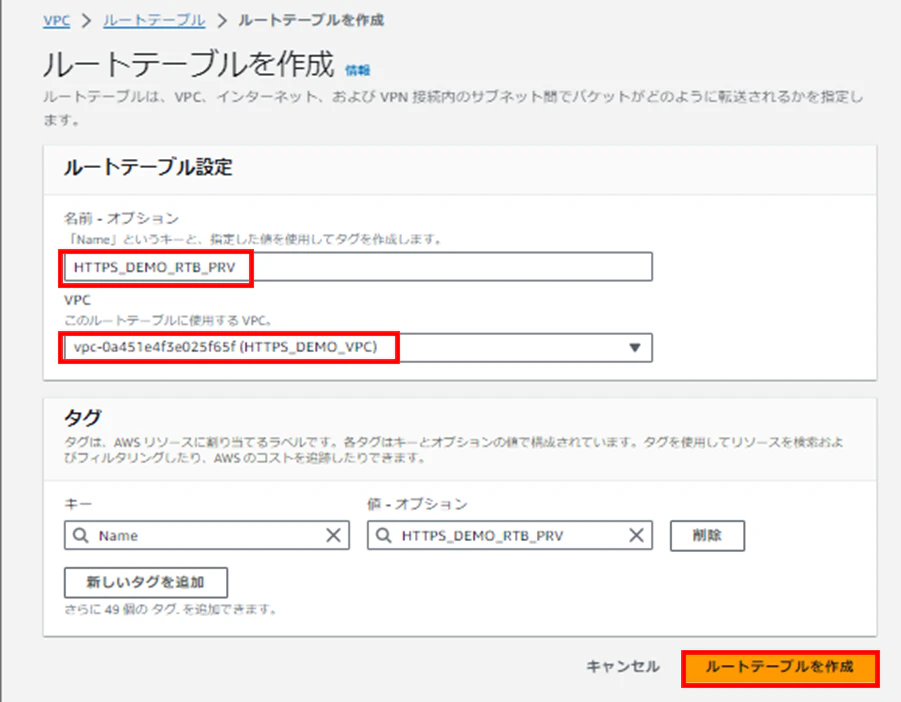Click the search icon in key field
901x702 pixels.
80,535
